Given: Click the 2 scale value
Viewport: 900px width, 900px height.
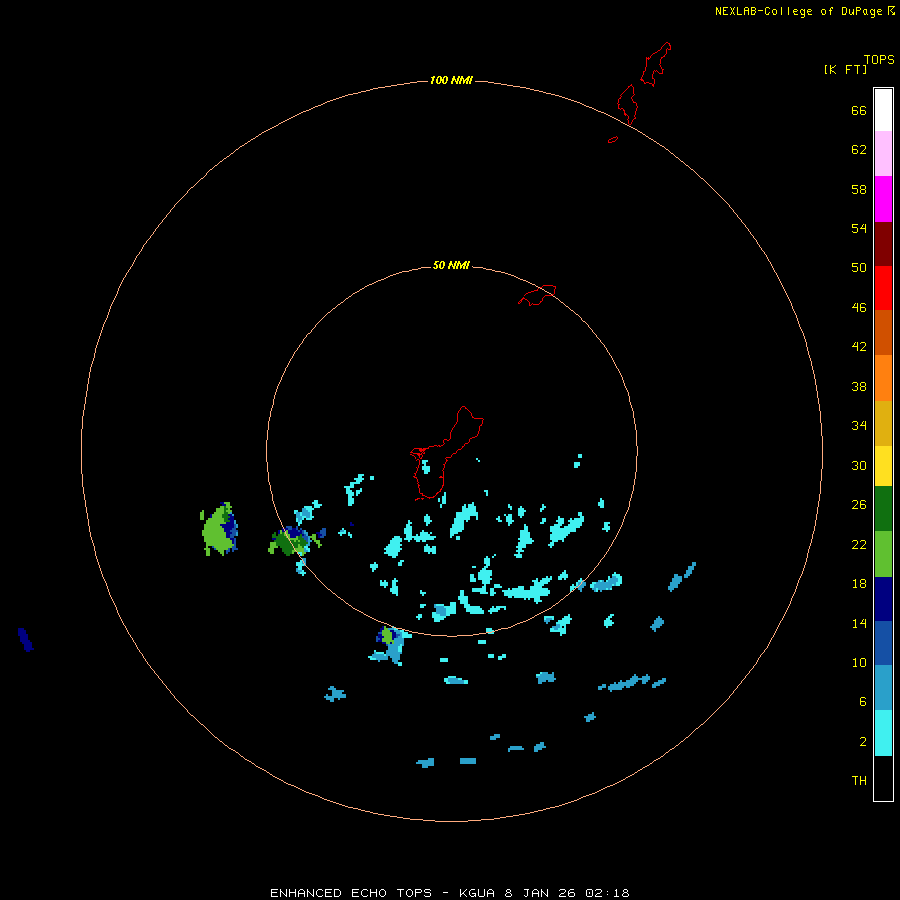Looking at the screenshot, I should 863,742.
